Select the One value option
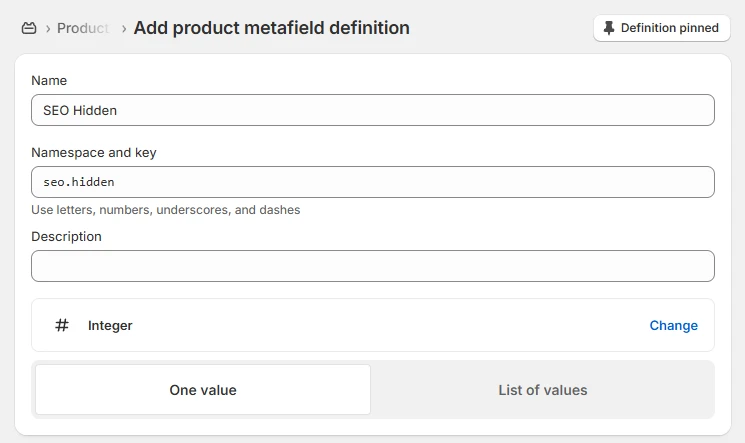The width and height of the screenshot is (745, 443). pos(203,390)
